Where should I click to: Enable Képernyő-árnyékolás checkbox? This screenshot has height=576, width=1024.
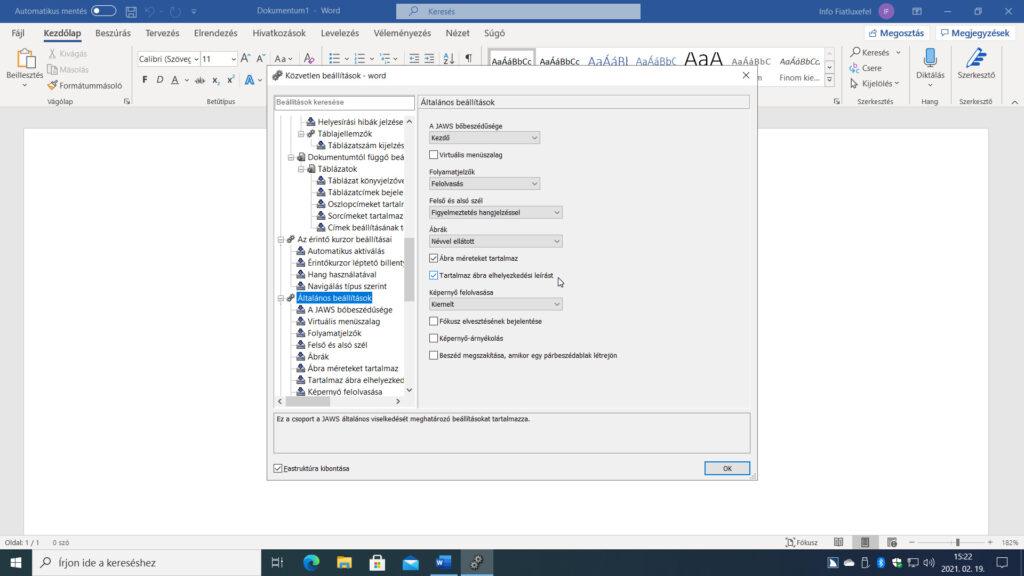(434, 338)
